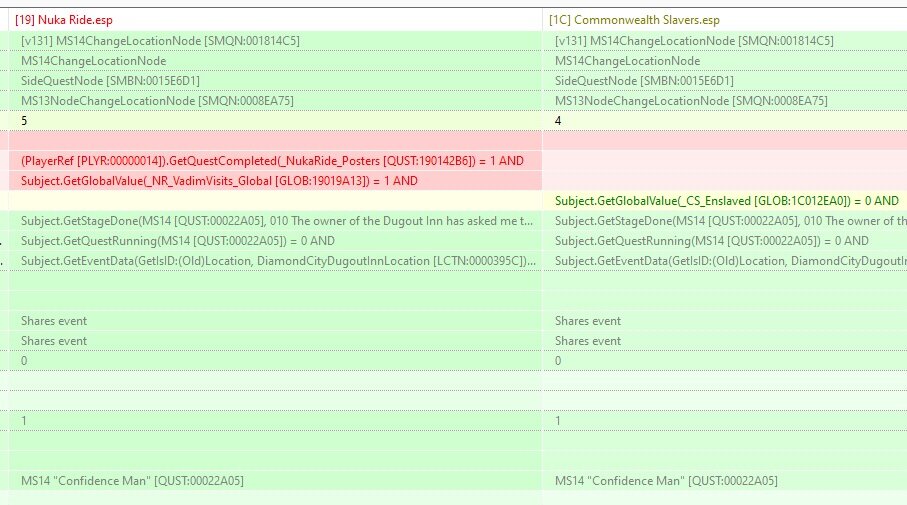Select MS13NodeChangeLocationNode cell in Commonwealth Slavers column
The image size is (907, 505).
pos(725,101)
